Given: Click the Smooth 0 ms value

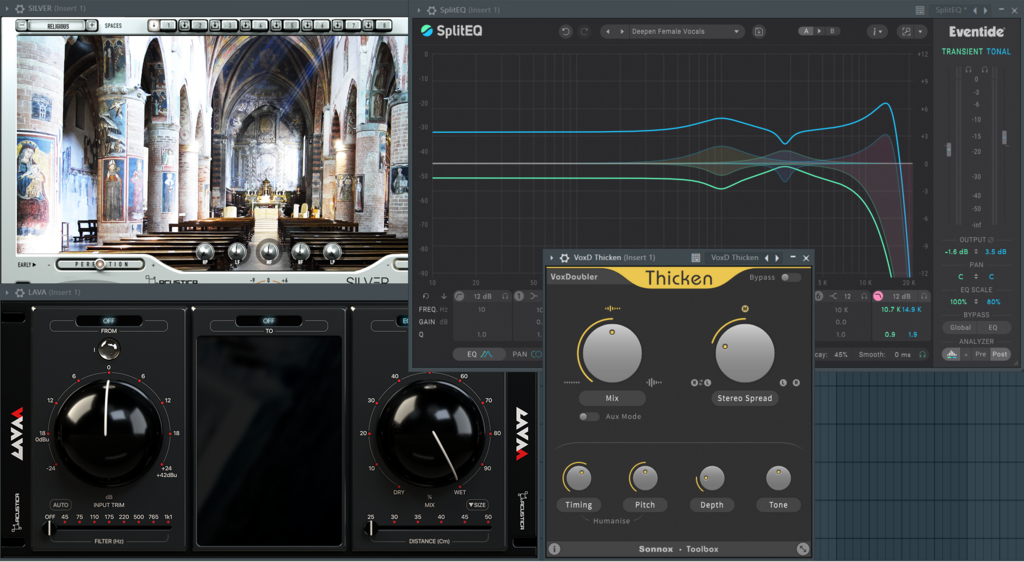Looking at the screenshot, I should coord(902,354).
